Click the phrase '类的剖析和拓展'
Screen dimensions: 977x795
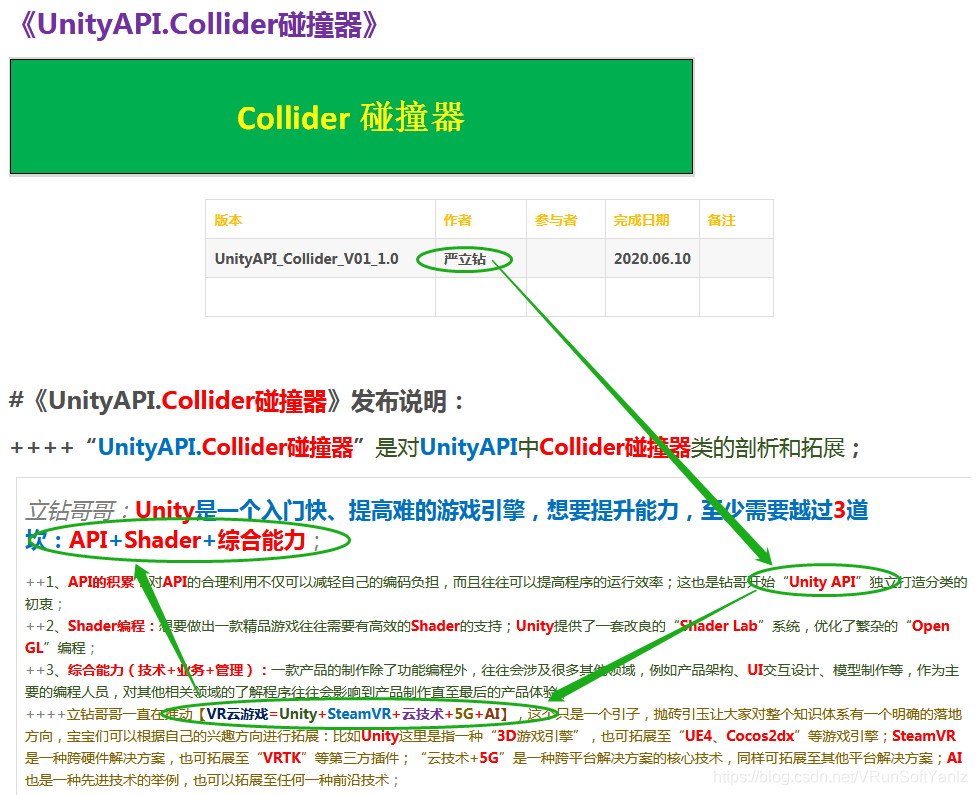768,447
